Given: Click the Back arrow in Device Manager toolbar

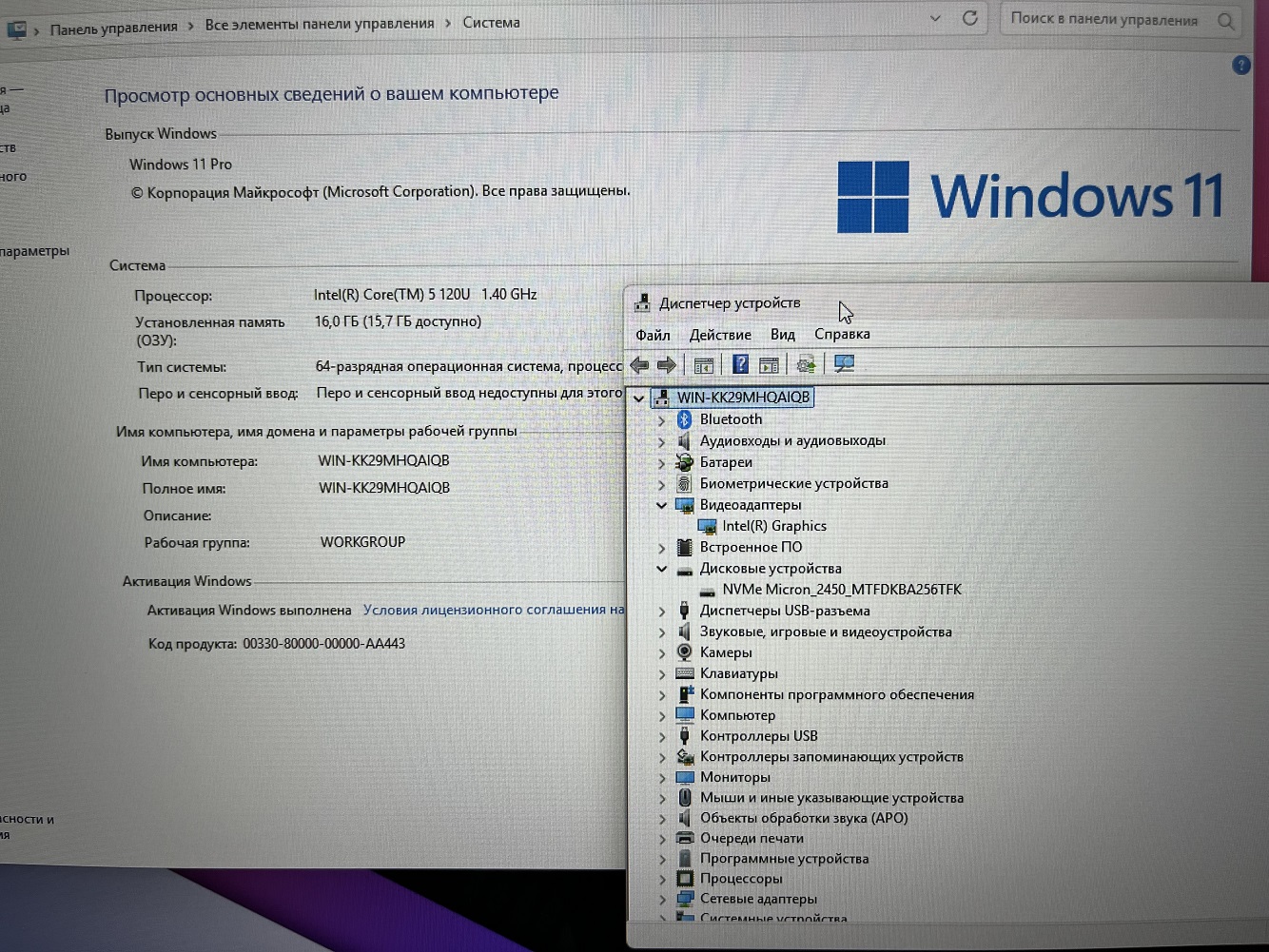Looking at the screenshot, I should point(639,365).
